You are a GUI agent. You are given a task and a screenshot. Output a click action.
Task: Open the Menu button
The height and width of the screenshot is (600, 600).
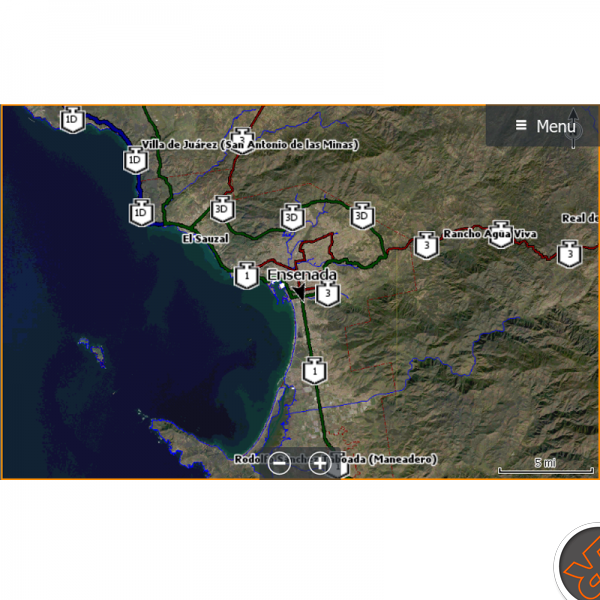(543, 126)
